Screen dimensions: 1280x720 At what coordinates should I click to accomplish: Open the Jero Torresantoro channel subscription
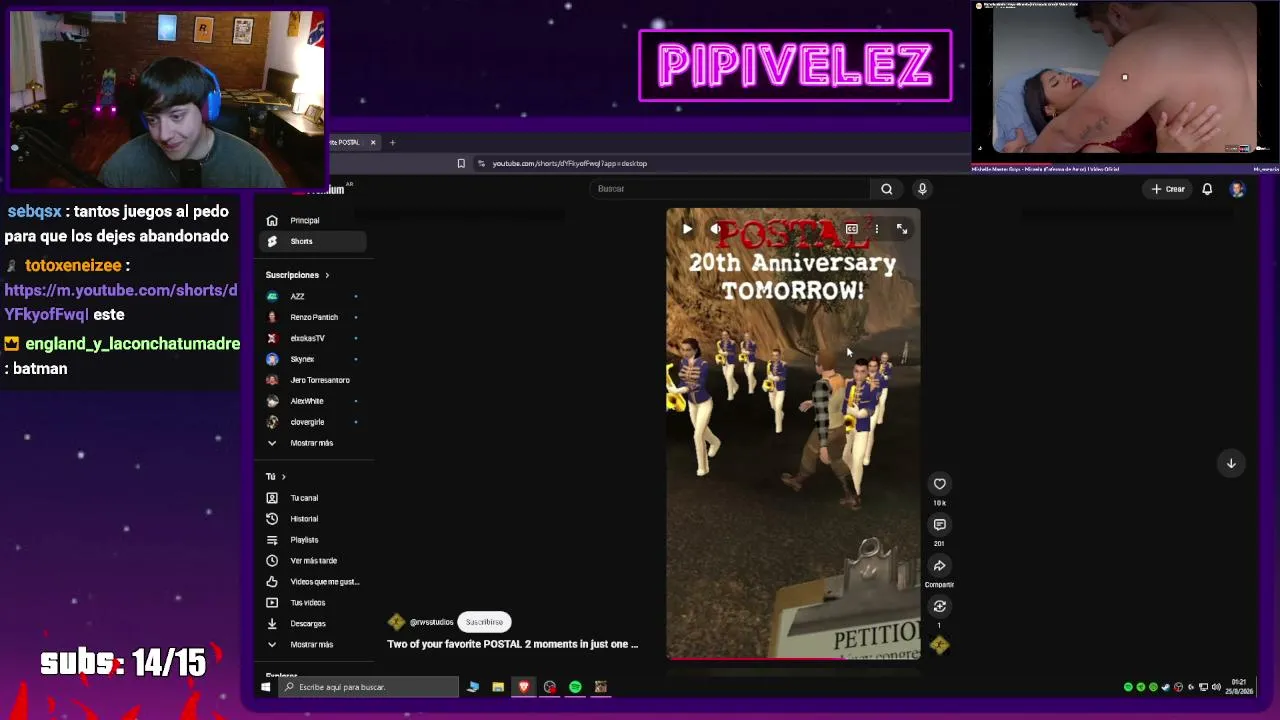point(315,380)
